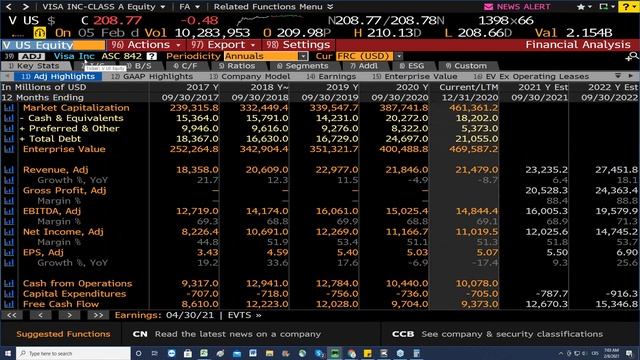Click the Settings button
This screenshot has width=640, height=360.
coord(298,44)
